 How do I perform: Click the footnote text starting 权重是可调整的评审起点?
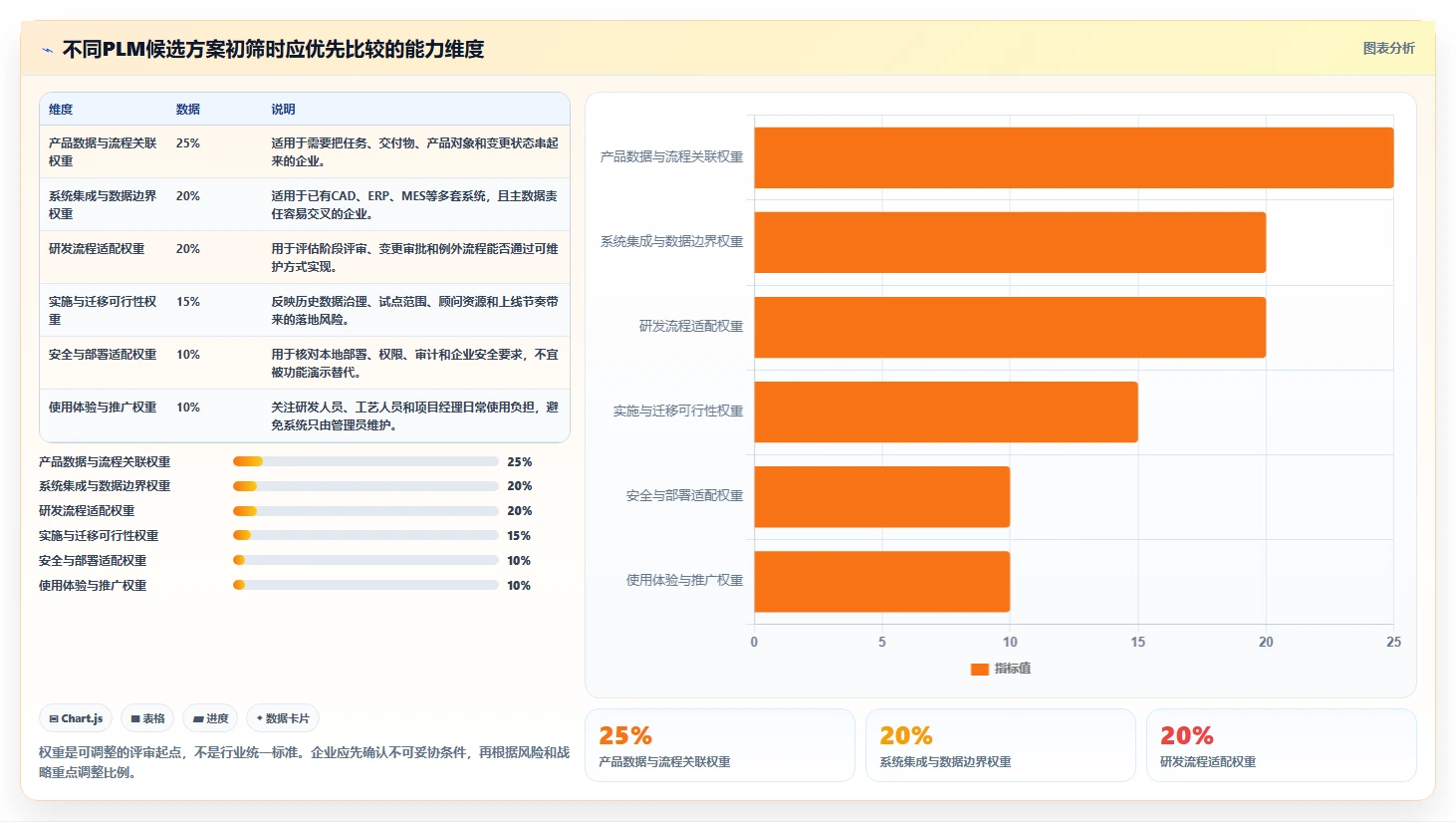point(305,762)
